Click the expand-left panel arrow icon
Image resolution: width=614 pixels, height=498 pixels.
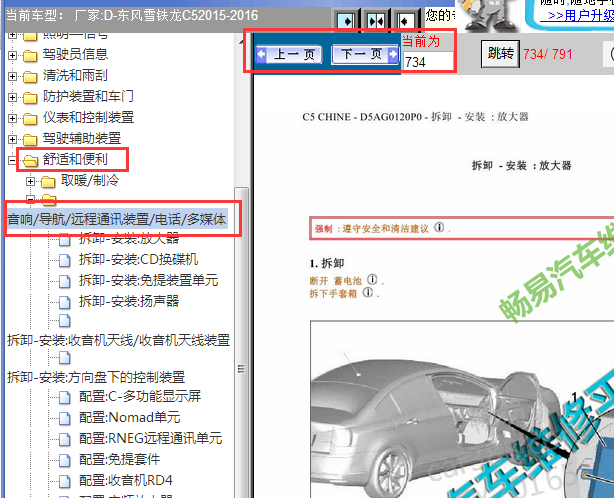pyautogui.click(x=405, y=20)
